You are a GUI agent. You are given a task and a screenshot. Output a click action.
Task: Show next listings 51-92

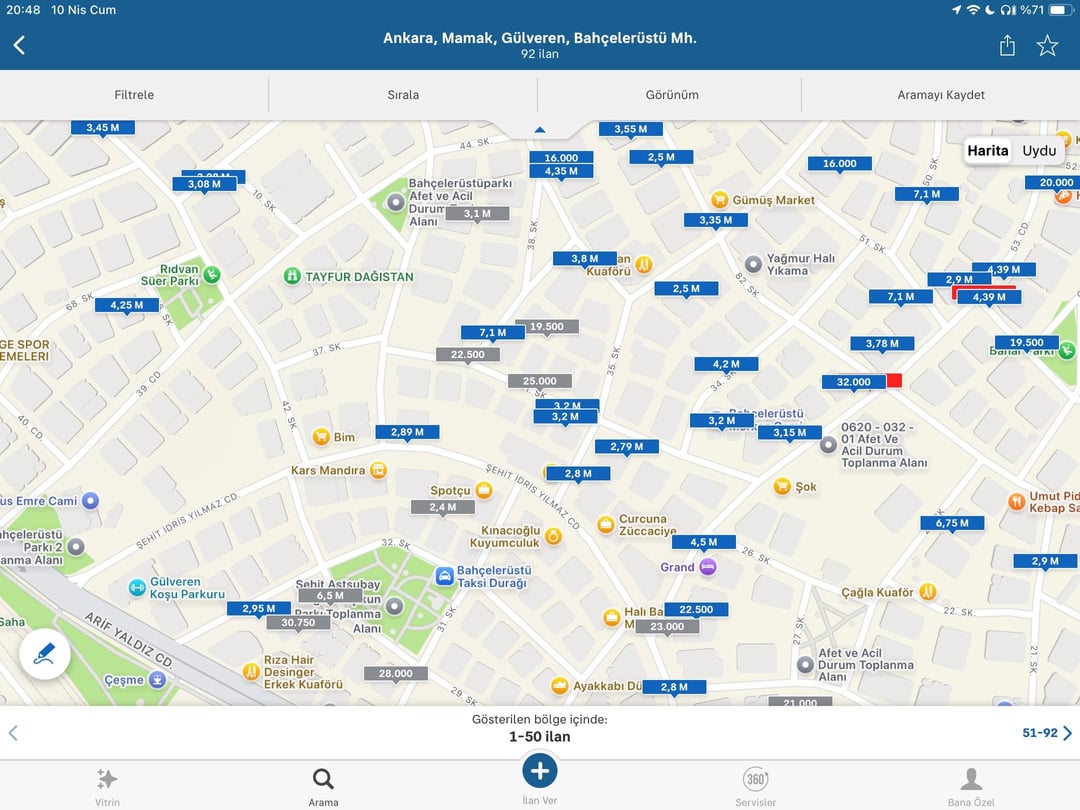[x=1046, y=733]
